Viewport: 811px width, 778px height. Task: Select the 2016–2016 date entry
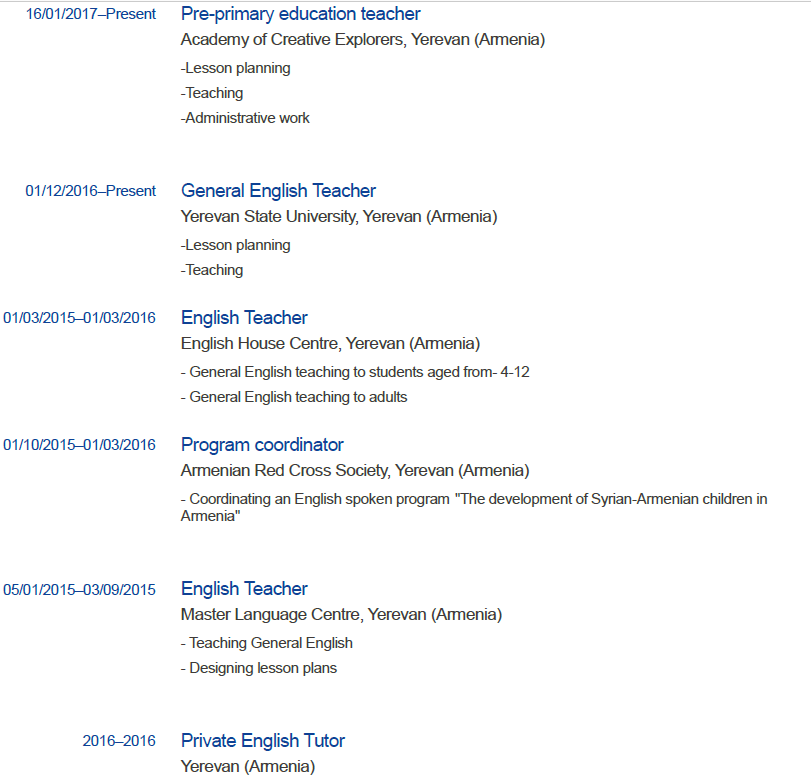[119, 741]
